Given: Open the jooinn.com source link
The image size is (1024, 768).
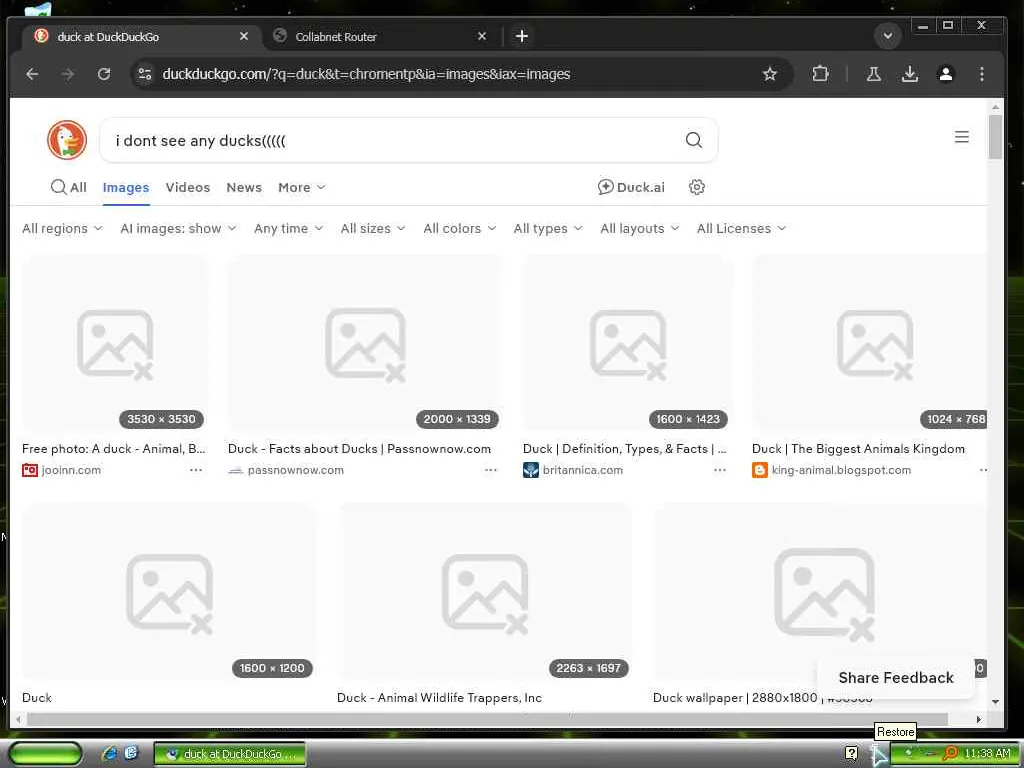Looking at the screenshot, I should [71, 470].
